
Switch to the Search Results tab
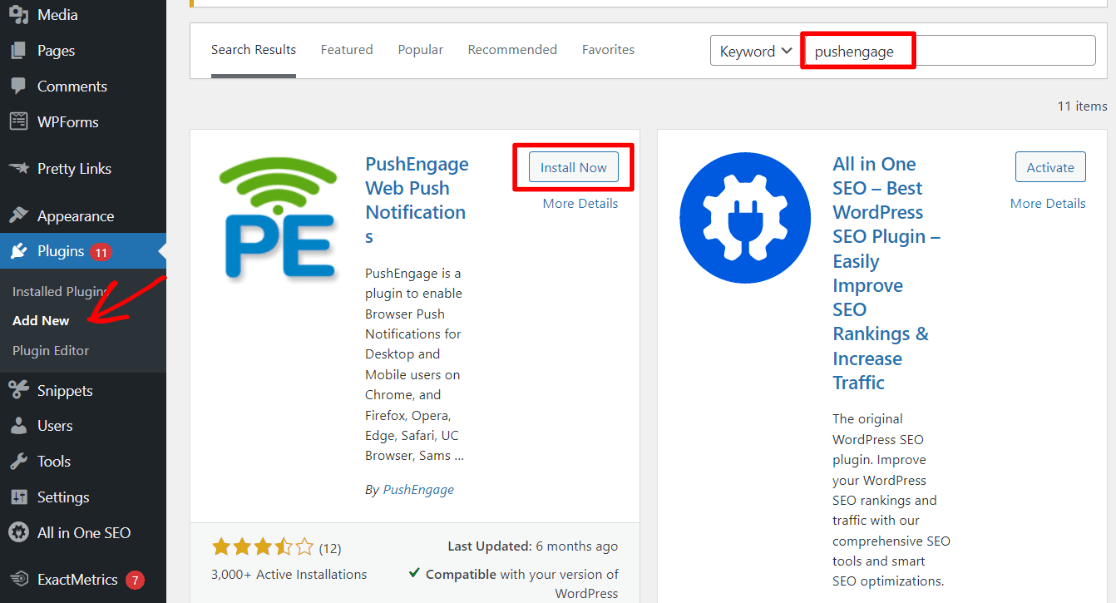click(x=253, y=50)
